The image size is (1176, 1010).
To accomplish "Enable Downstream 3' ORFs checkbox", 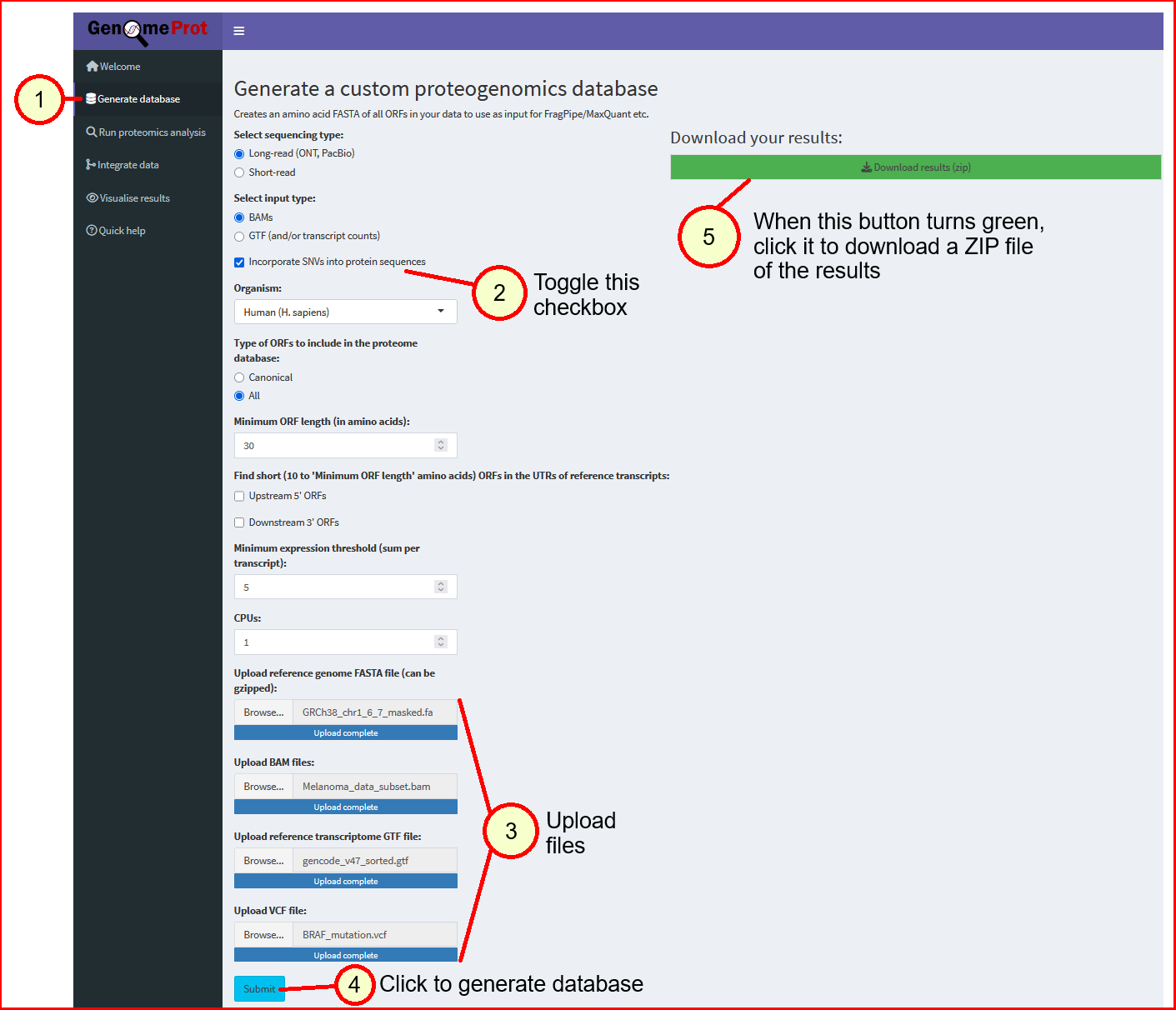I will 239,522.
